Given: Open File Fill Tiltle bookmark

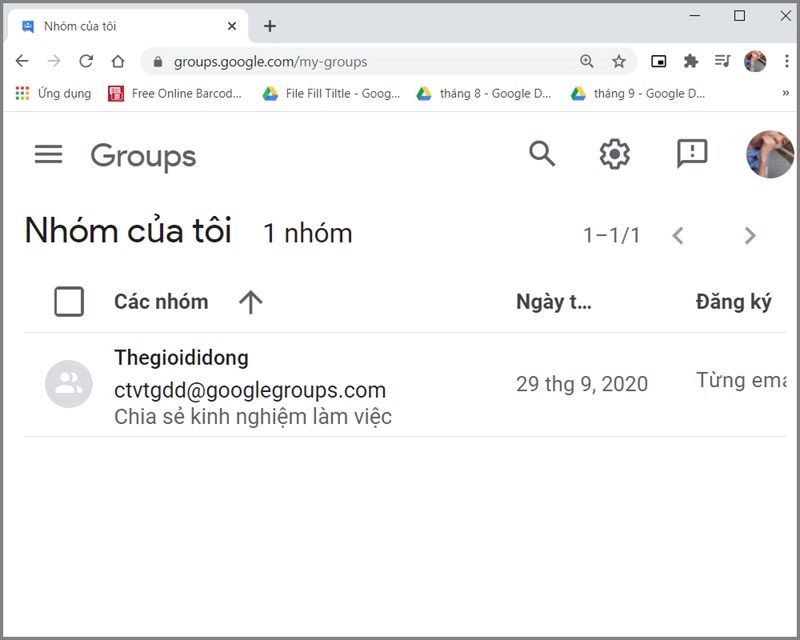Looking at the screenshot, I should click(332, 93).
